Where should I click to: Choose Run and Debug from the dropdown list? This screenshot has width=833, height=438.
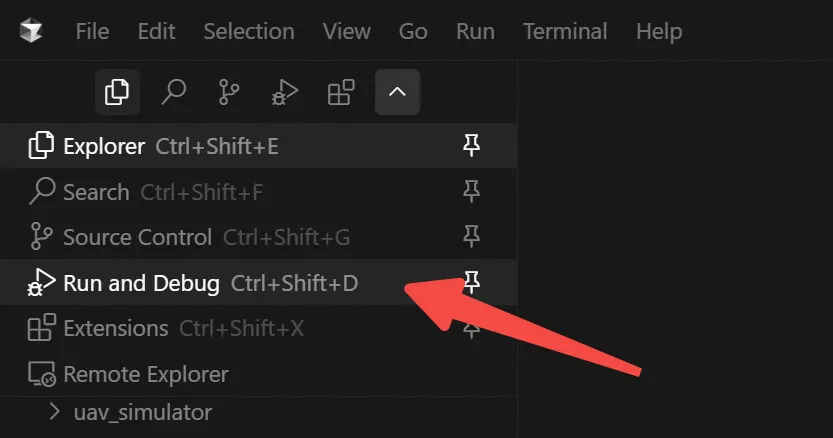(259, 282)
